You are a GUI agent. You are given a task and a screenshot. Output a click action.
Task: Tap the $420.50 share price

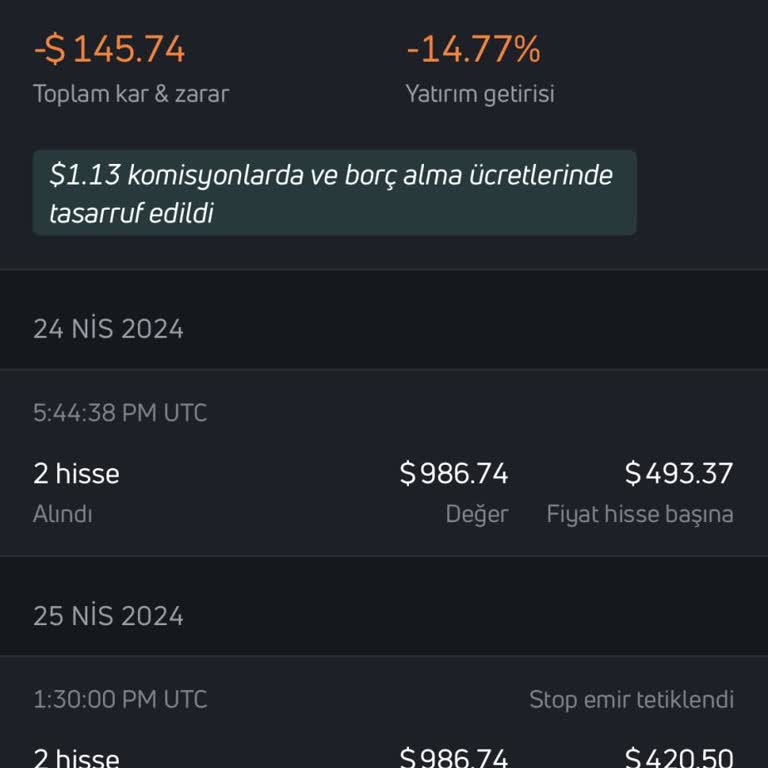[679, 757]
